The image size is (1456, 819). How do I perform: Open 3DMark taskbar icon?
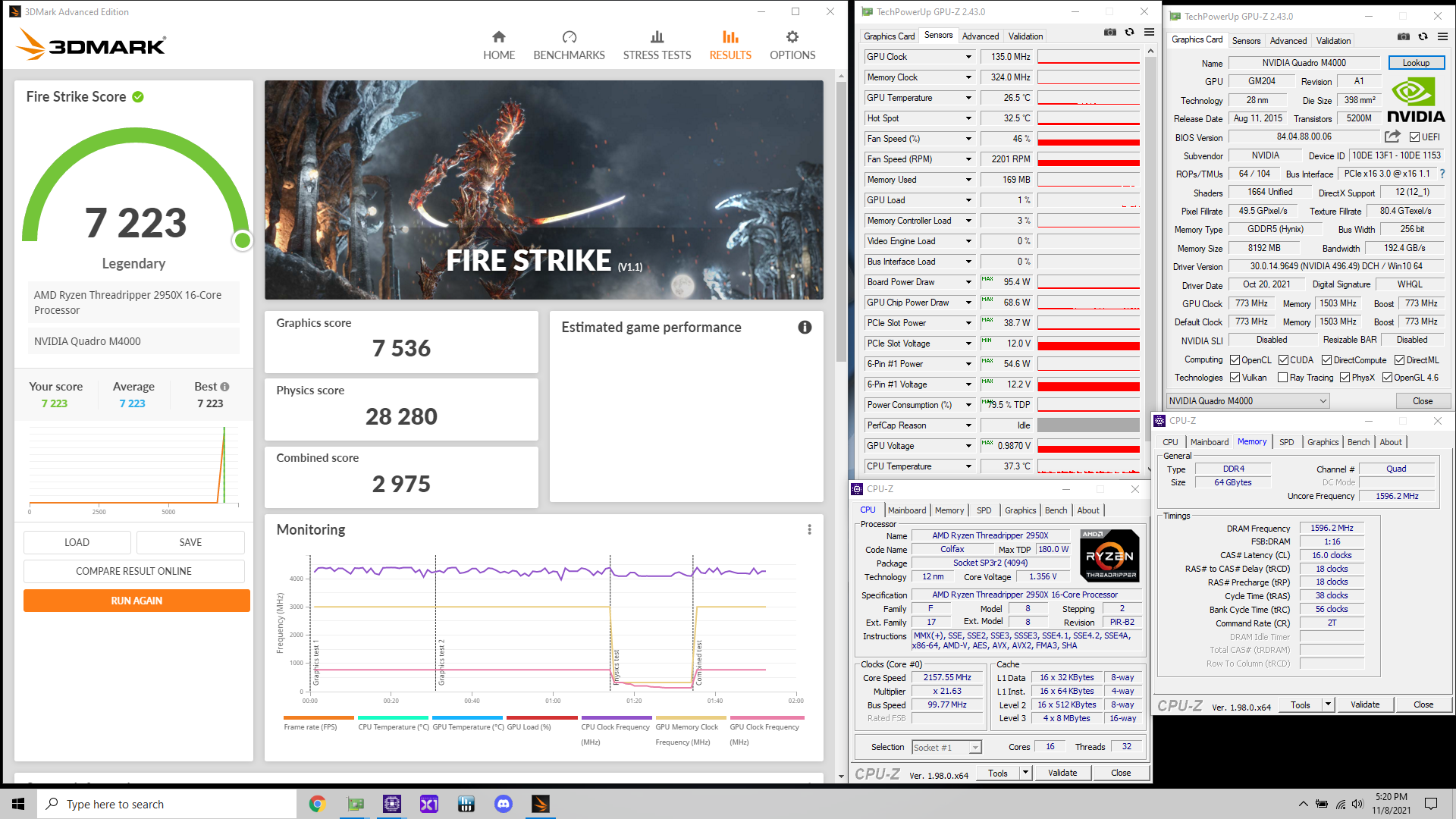541,804
